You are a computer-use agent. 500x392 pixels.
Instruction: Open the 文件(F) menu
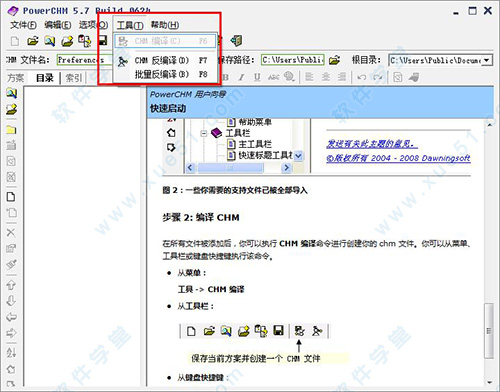(x=23, y=25)
